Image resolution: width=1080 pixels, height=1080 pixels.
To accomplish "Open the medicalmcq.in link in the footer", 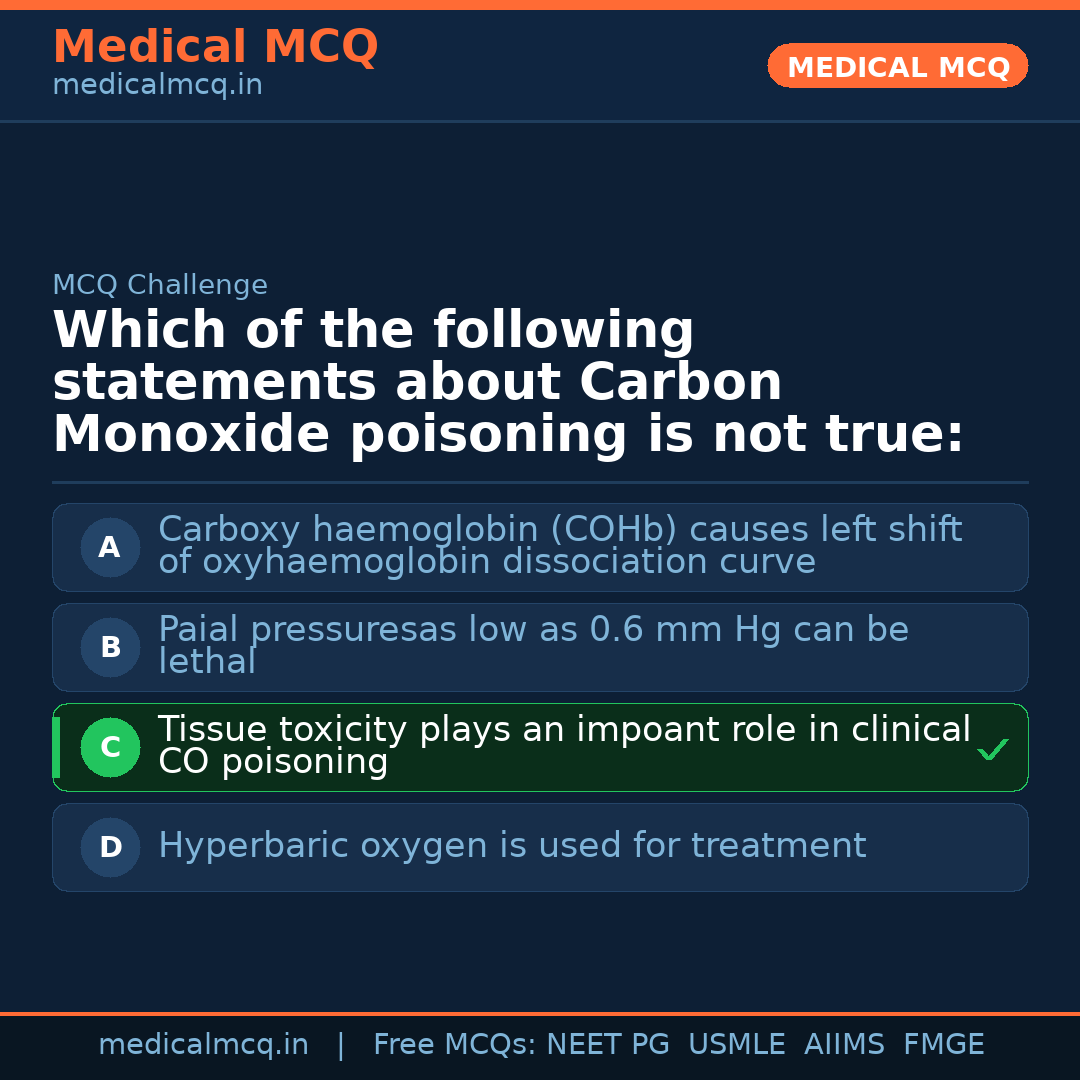I will point(203,1045).
